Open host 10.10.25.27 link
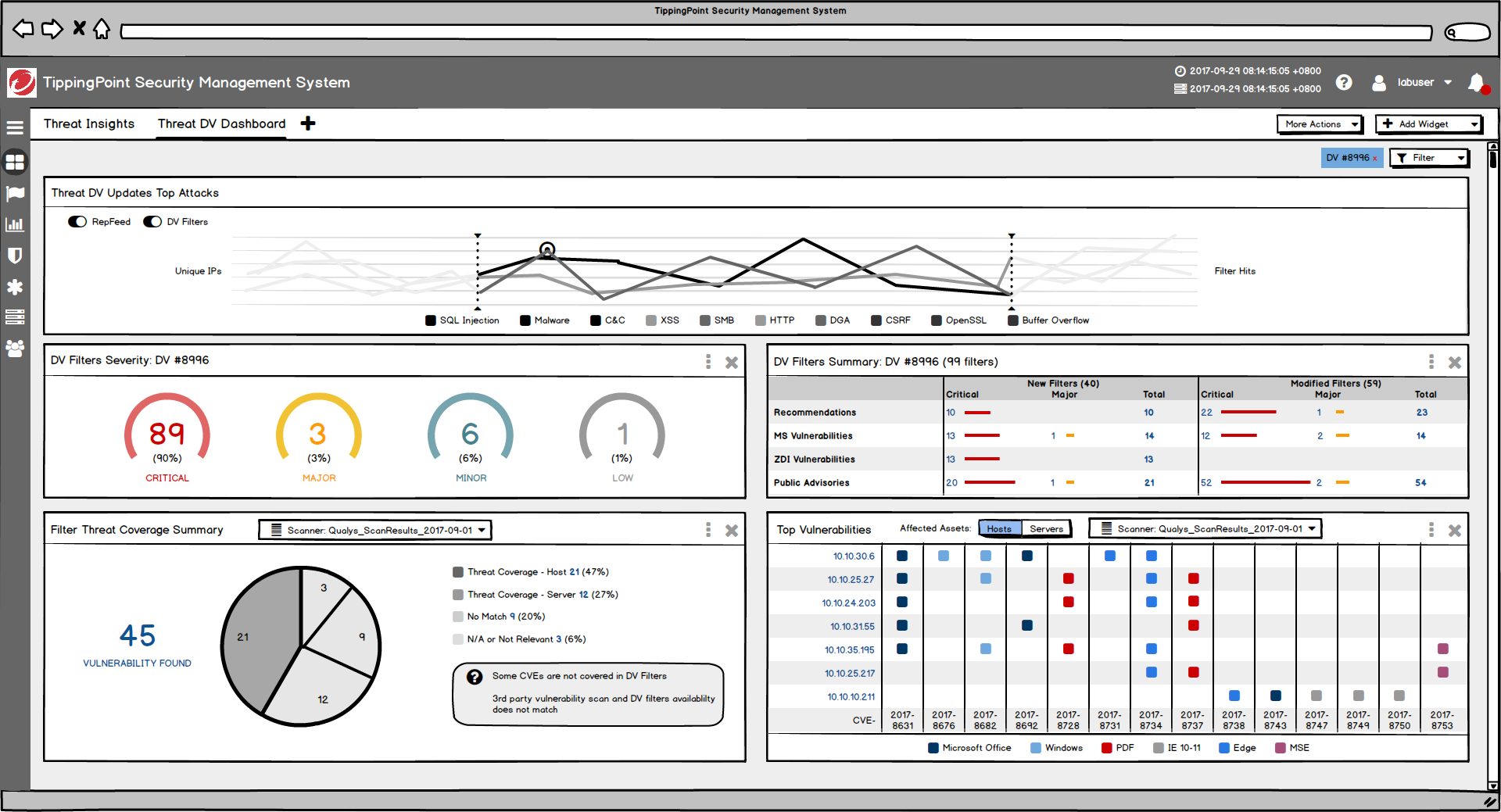The height and width of the screenshot is (812, 1501). point(851,580)
